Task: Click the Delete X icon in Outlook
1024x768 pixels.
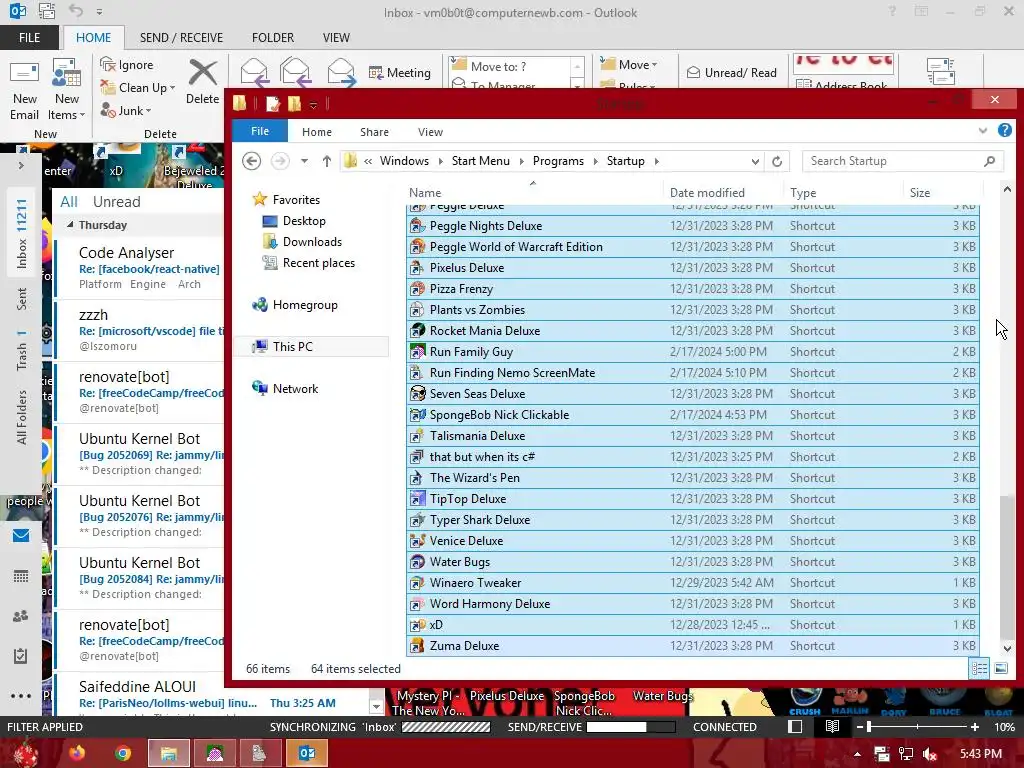Action: (202, 73)
